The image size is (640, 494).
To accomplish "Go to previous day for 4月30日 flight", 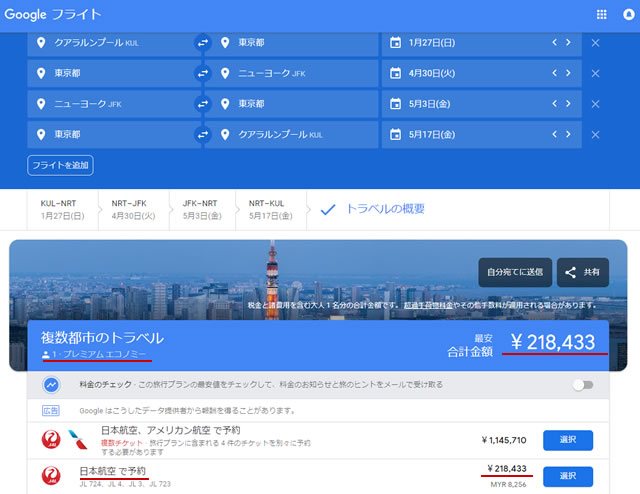I will click(x=554, y=73).
